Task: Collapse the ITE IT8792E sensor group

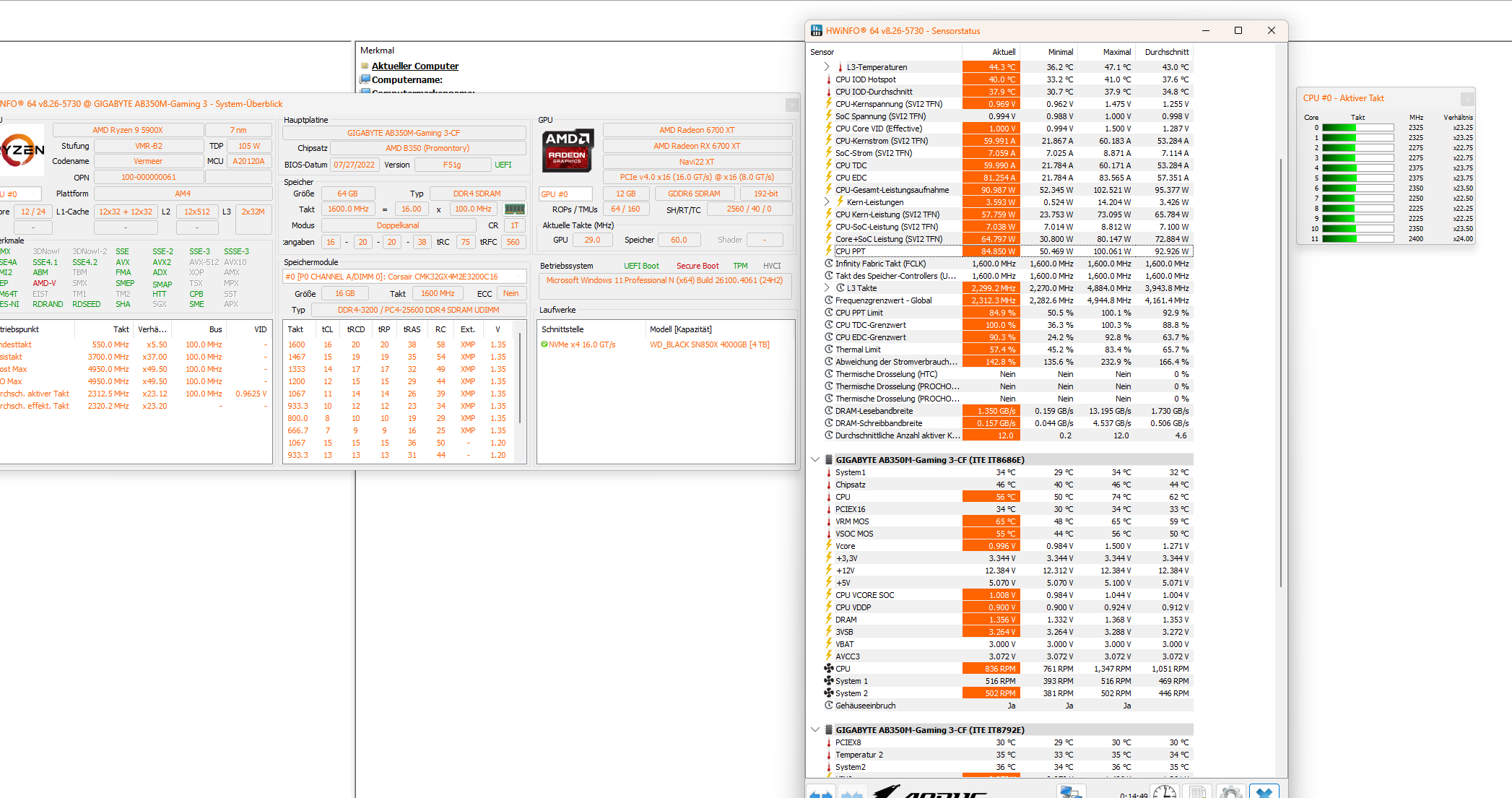Action: (x=815, y=730)
